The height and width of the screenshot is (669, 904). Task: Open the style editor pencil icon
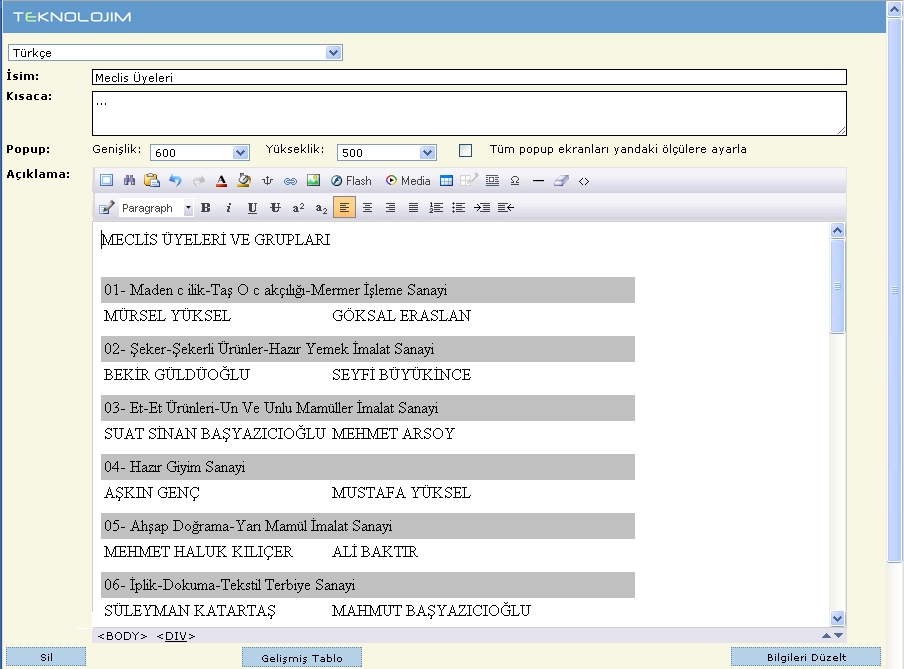coord(106,208)
